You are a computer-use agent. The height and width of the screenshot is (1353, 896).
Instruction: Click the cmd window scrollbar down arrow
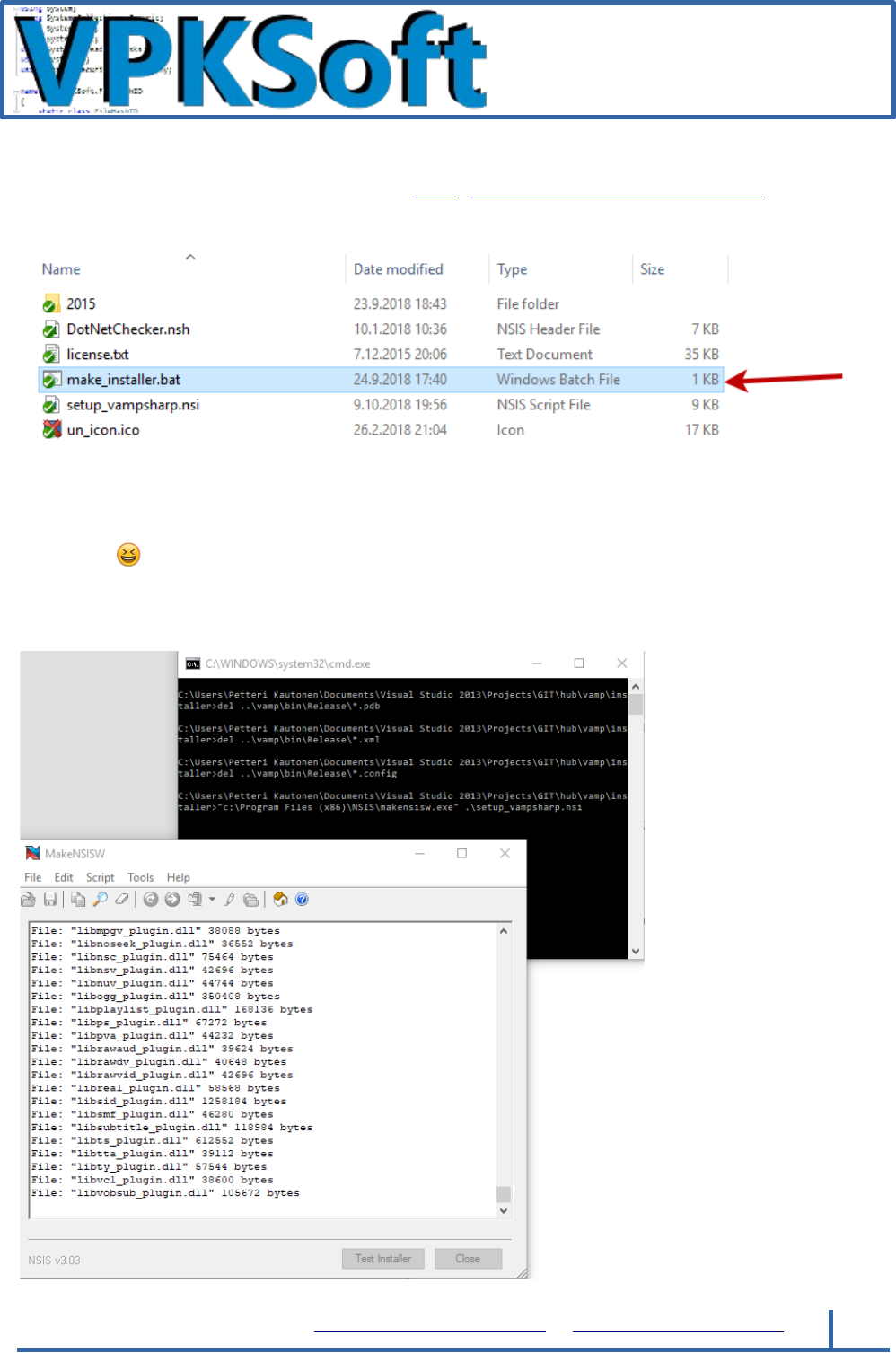pyautogui.click(x=636, y=951)
